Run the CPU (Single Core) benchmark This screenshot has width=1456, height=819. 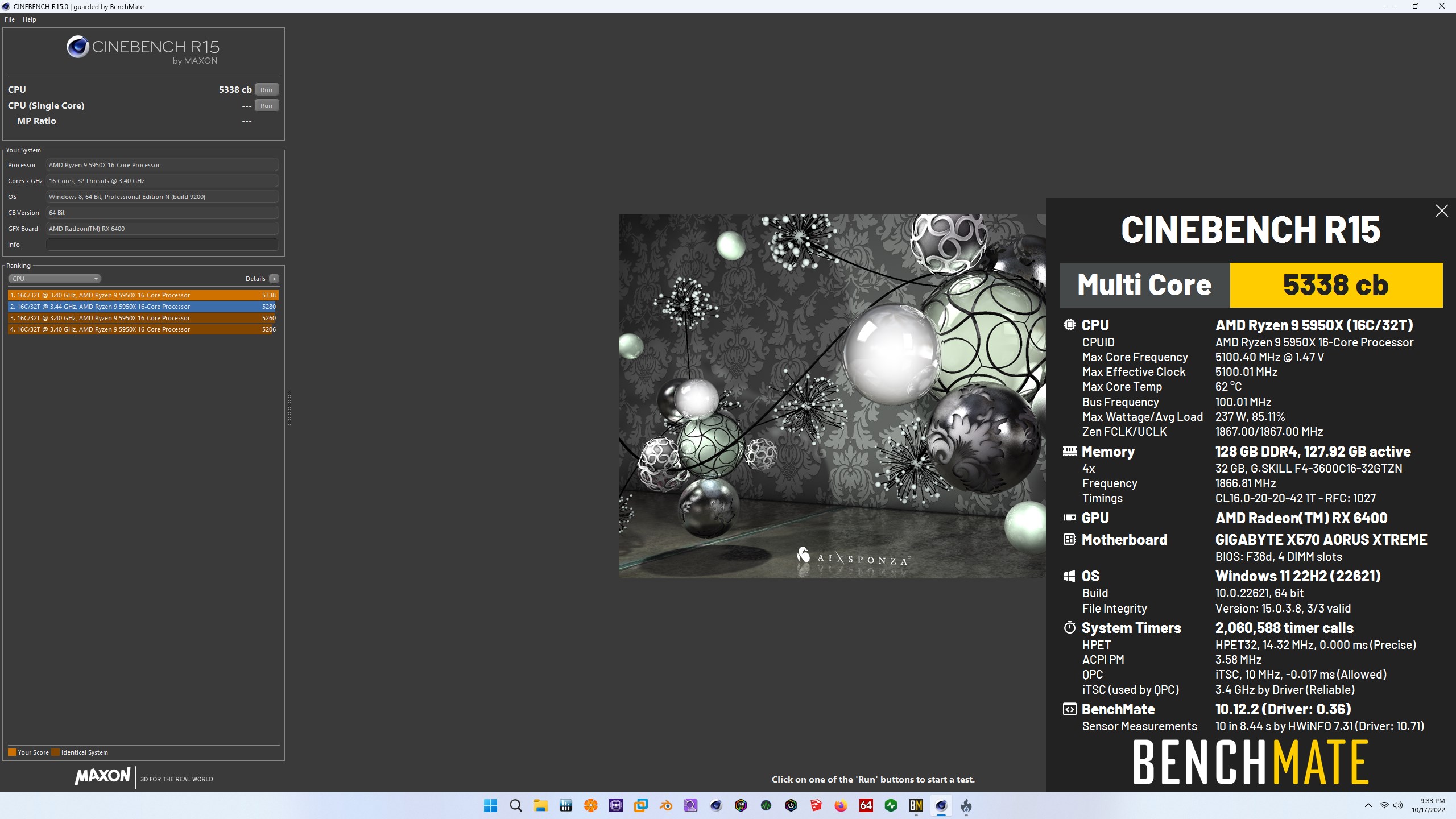[x=266, y=106]
